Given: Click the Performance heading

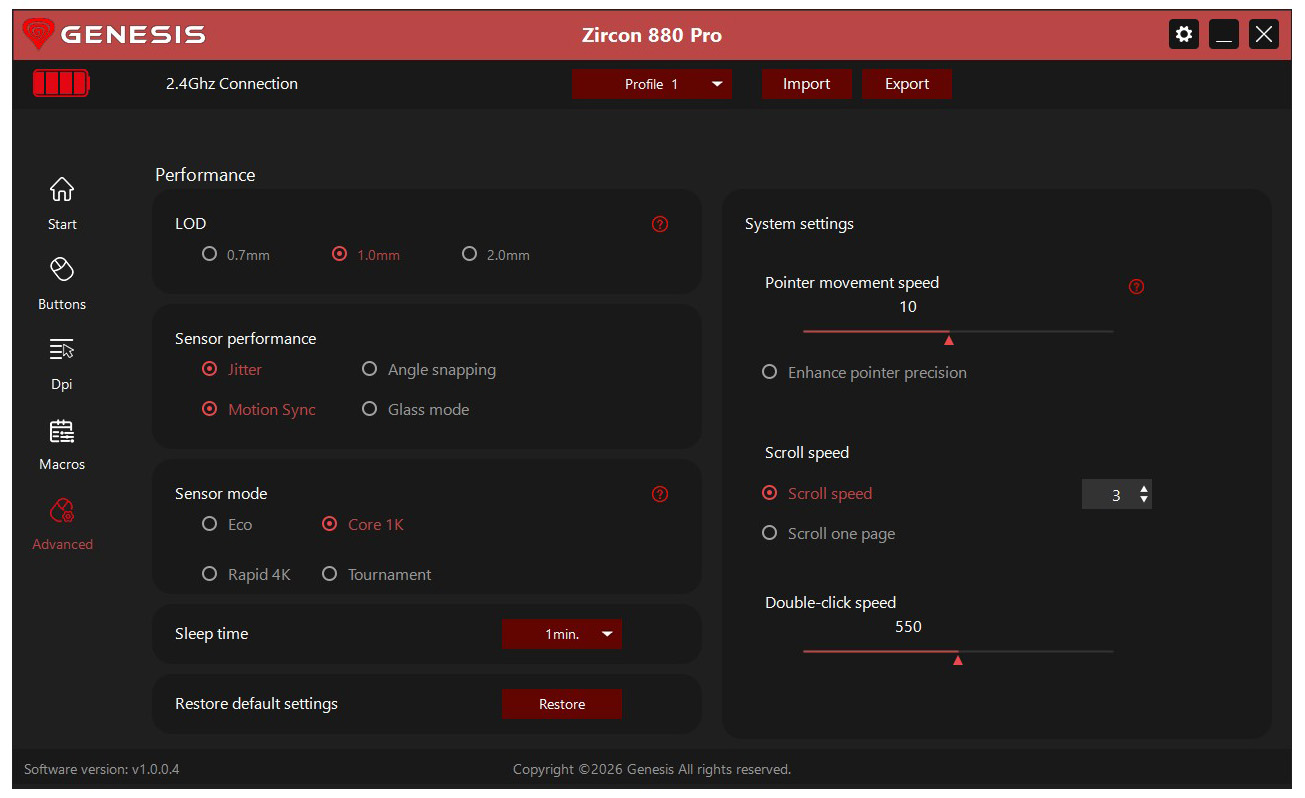Looking at the screenshot, I should coord(205,175).
